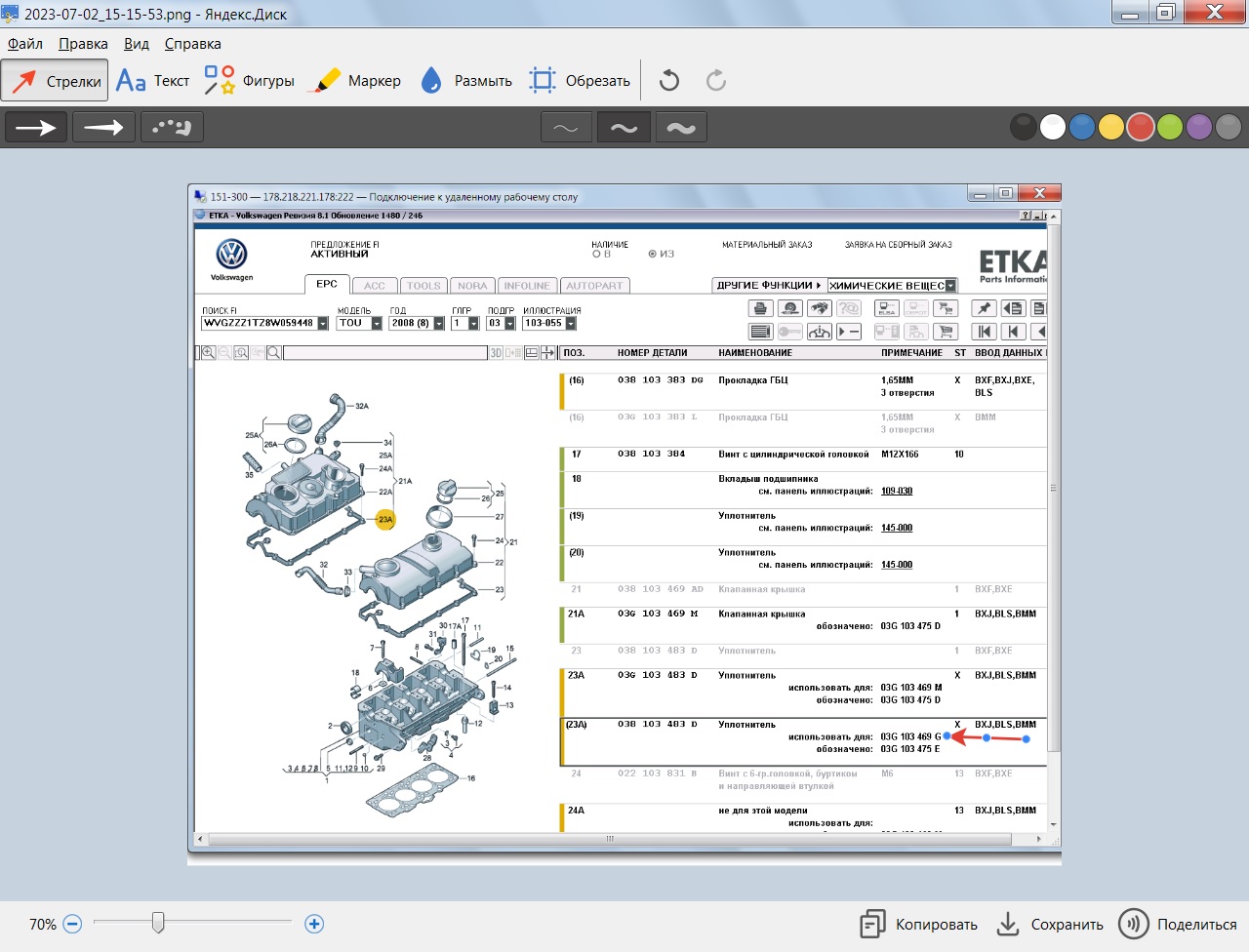Expand the ПОДГР 03 dropdown

pyautogui.click(x=509, y=324)
